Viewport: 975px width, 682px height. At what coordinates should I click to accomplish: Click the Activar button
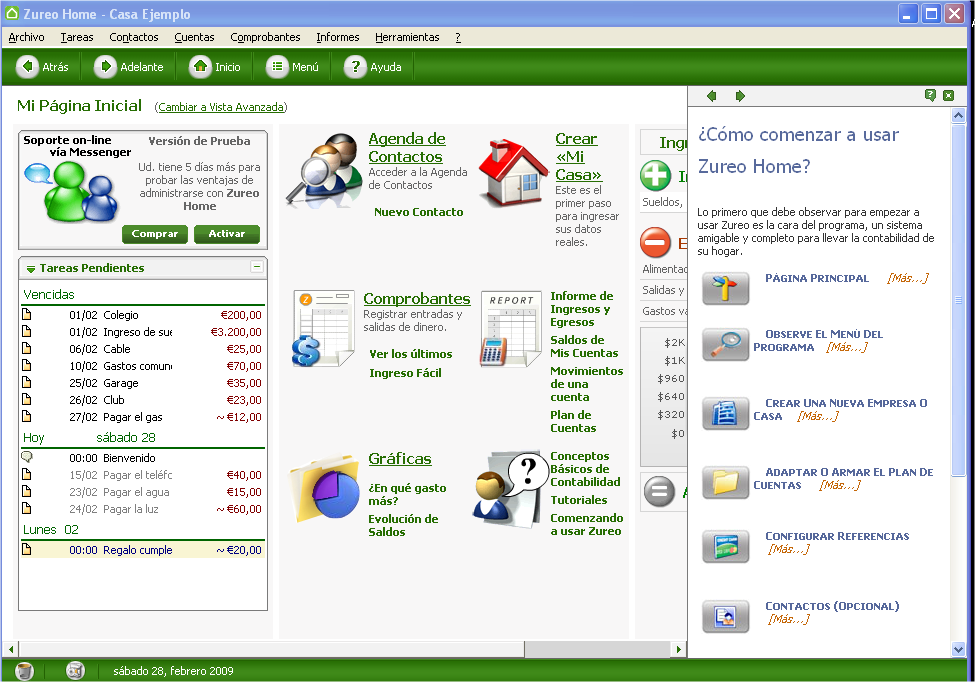(x=227, y=234)
